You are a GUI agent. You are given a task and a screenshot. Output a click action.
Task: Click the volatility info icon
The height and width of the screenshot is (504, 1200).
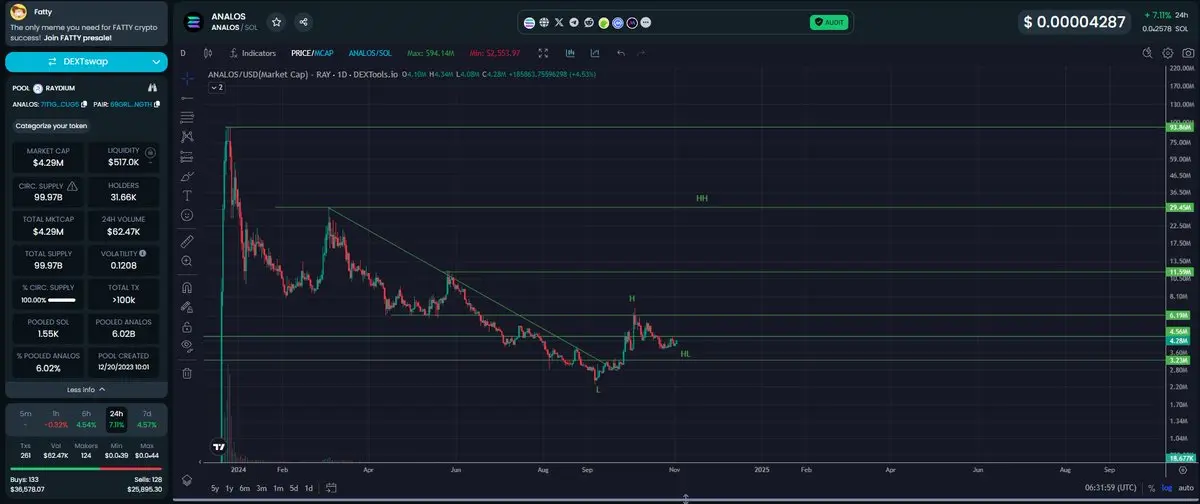tap(143, 254)
